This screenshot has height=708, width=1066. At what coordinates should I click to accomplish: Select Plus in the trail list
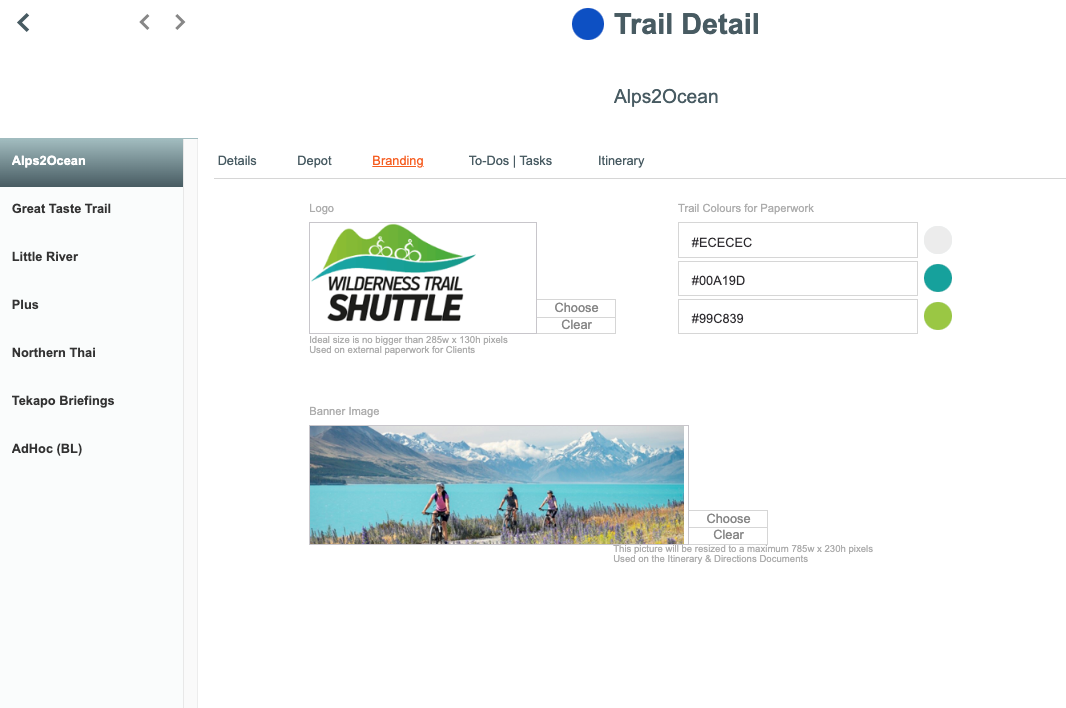pos(91,305)
